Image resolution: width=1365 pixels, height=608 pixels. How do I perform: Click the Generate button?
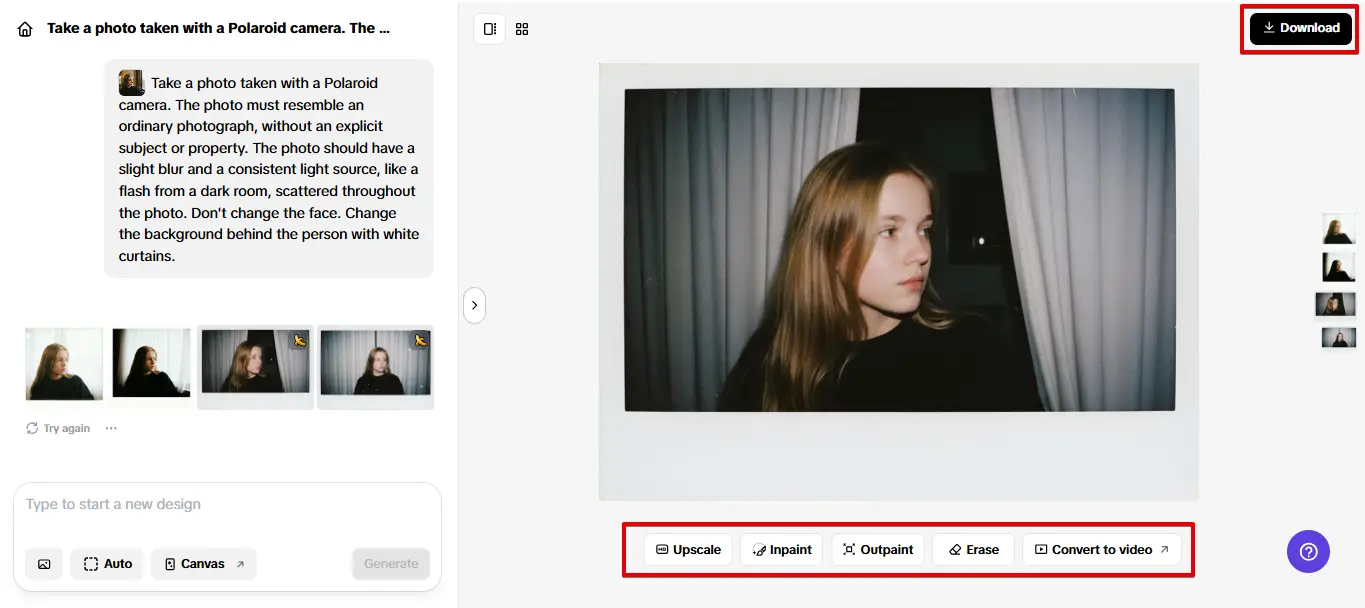pyautogui.click(x=391, y=564)
